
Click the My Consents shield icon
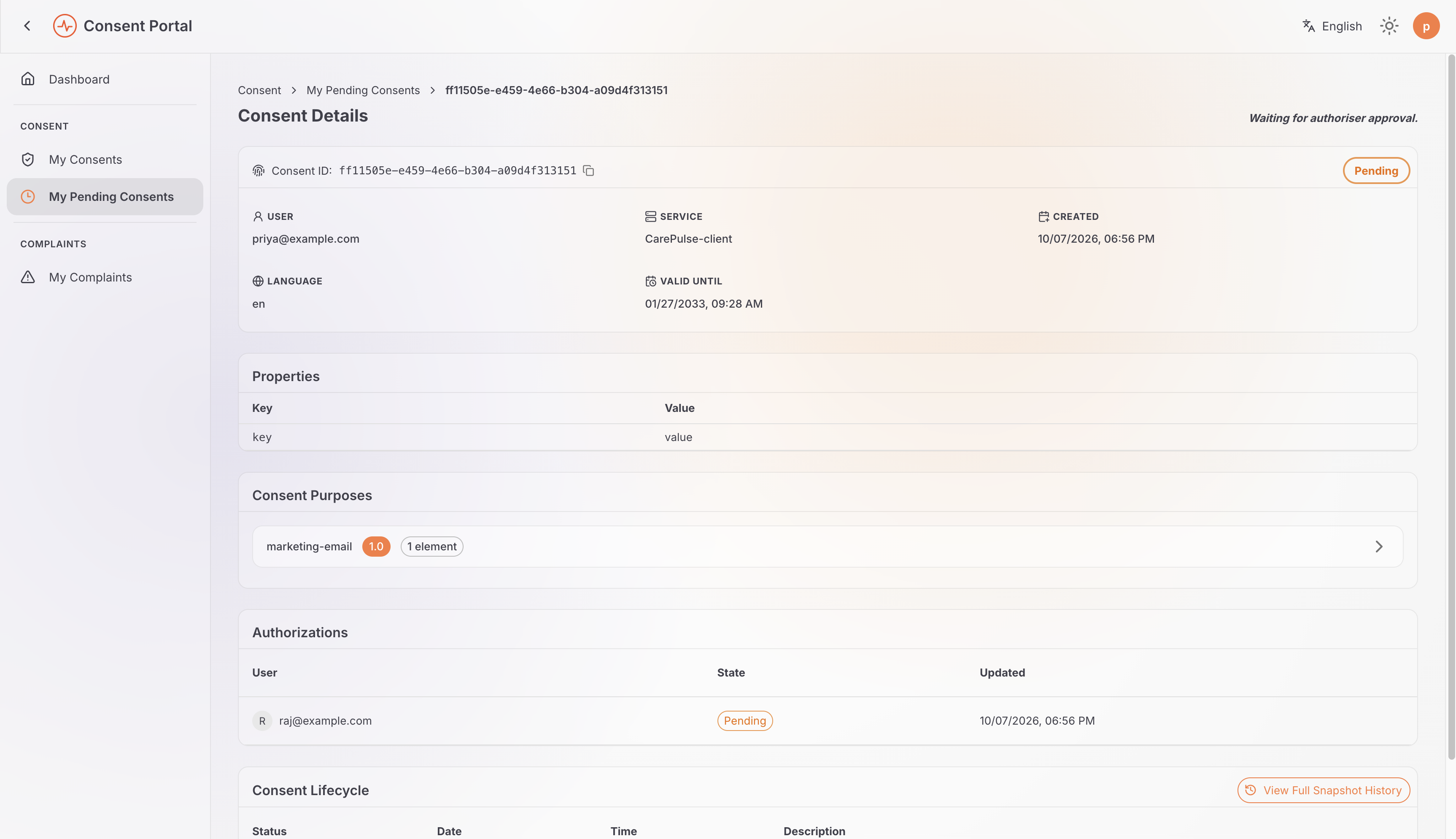coord(28,160)
